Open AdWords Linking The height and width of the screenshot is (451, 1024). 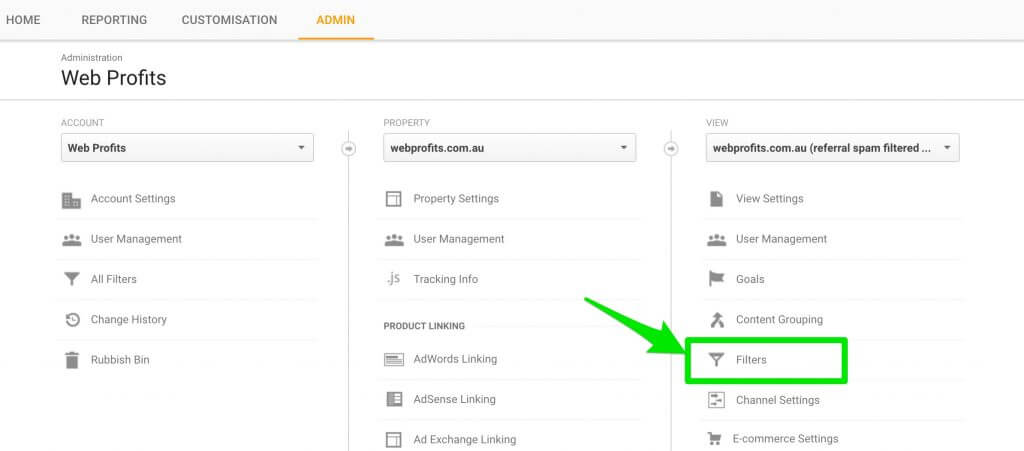pyautogui.click(x=455, y=359)
